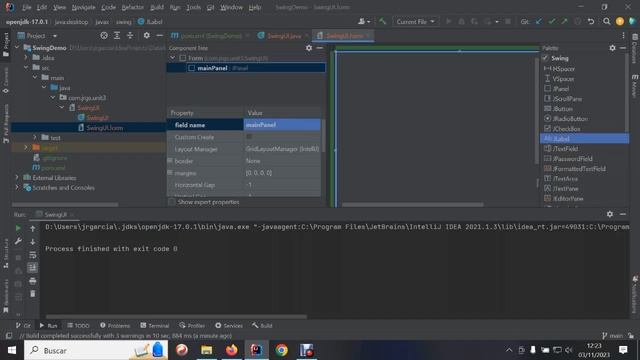Image resolution: width=640 pixels, height=360 pixels.
Task: Click collapse all icon in Project panel
Action: (130, 36)
